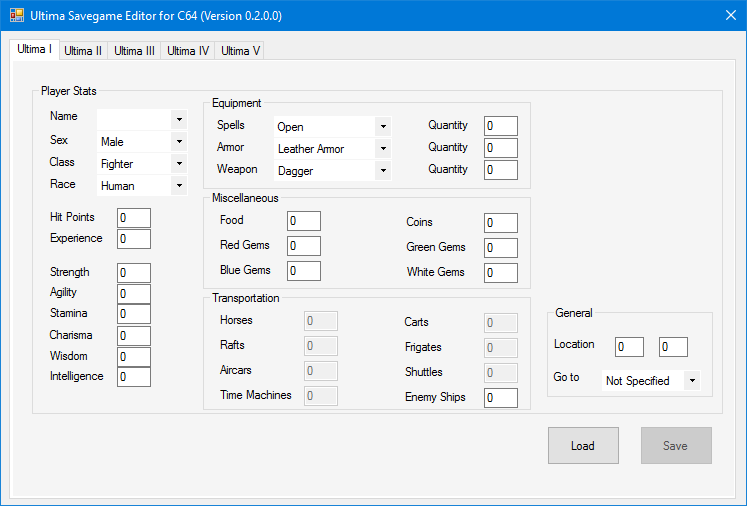This screenshot has height=506, width=747.
Task: Focus the Red Gems field
Action: click(304, 246)
